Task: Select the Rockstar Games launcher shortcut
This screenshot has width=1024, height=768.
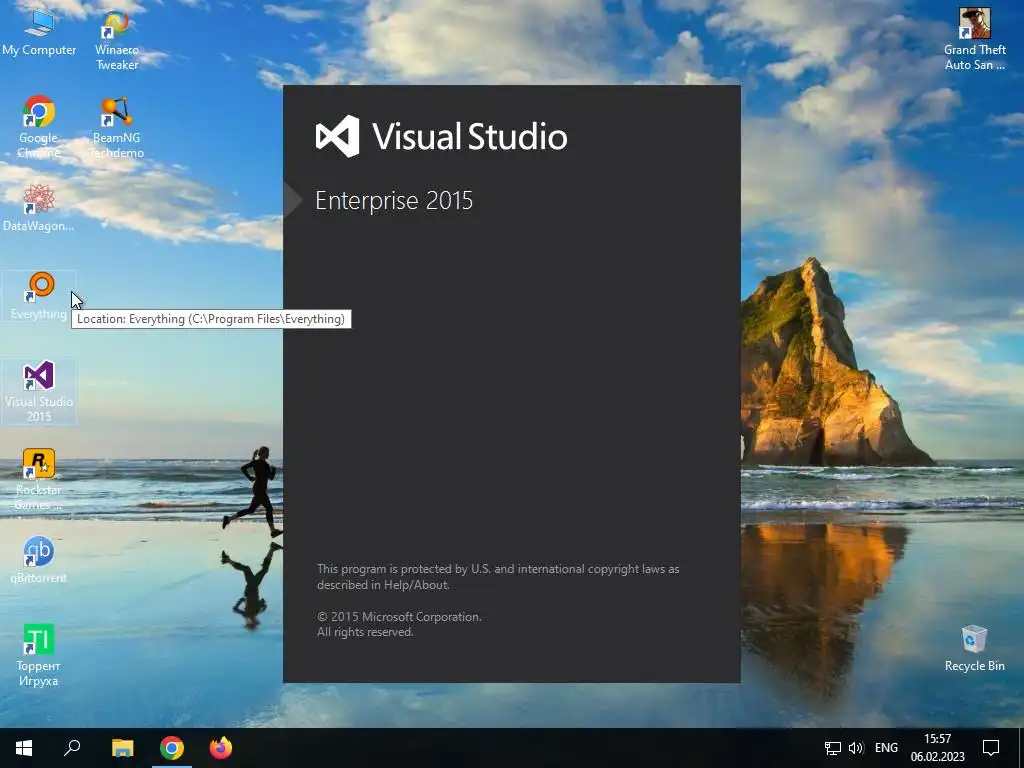Action: coord(39,479)
